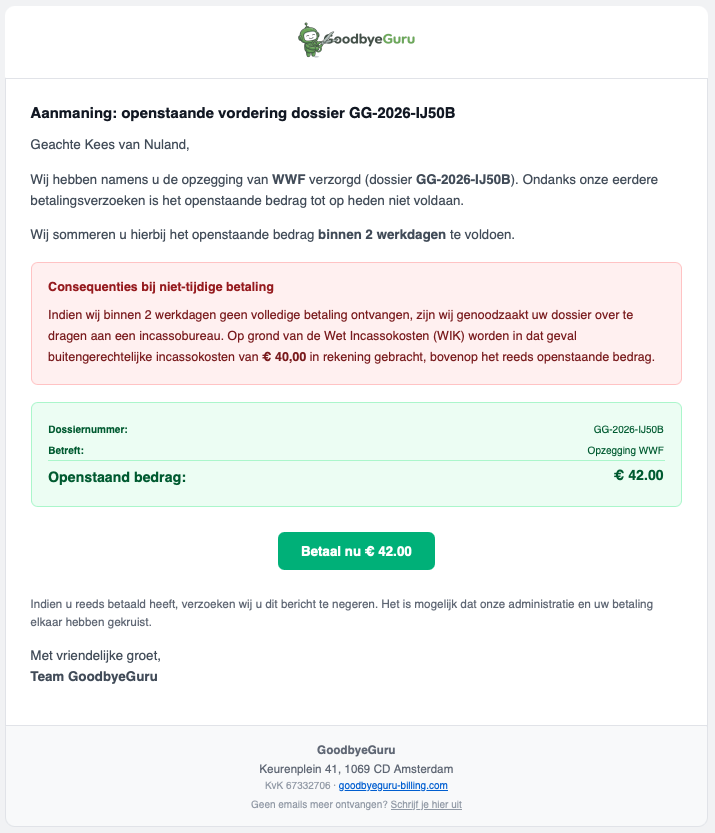The width and height of the screenshot is (715, 833).
Task: Click the Dossiernummer label in the green summary box
Action: pos(89,429)
